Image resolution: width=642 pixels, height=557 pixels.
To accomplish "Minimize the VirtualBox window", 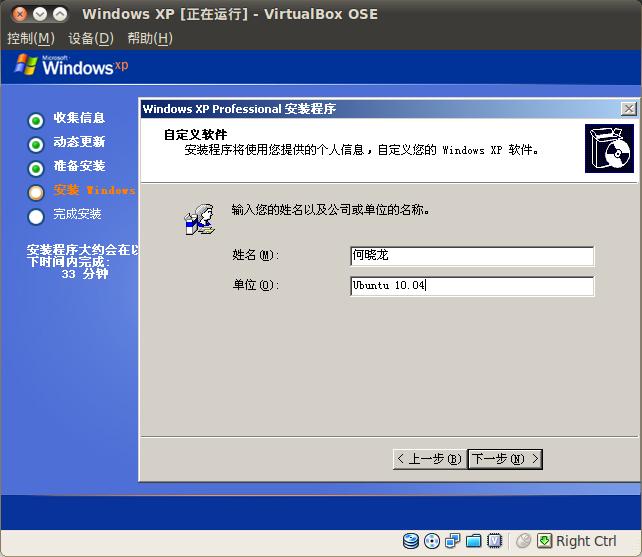I will (40, 14).
